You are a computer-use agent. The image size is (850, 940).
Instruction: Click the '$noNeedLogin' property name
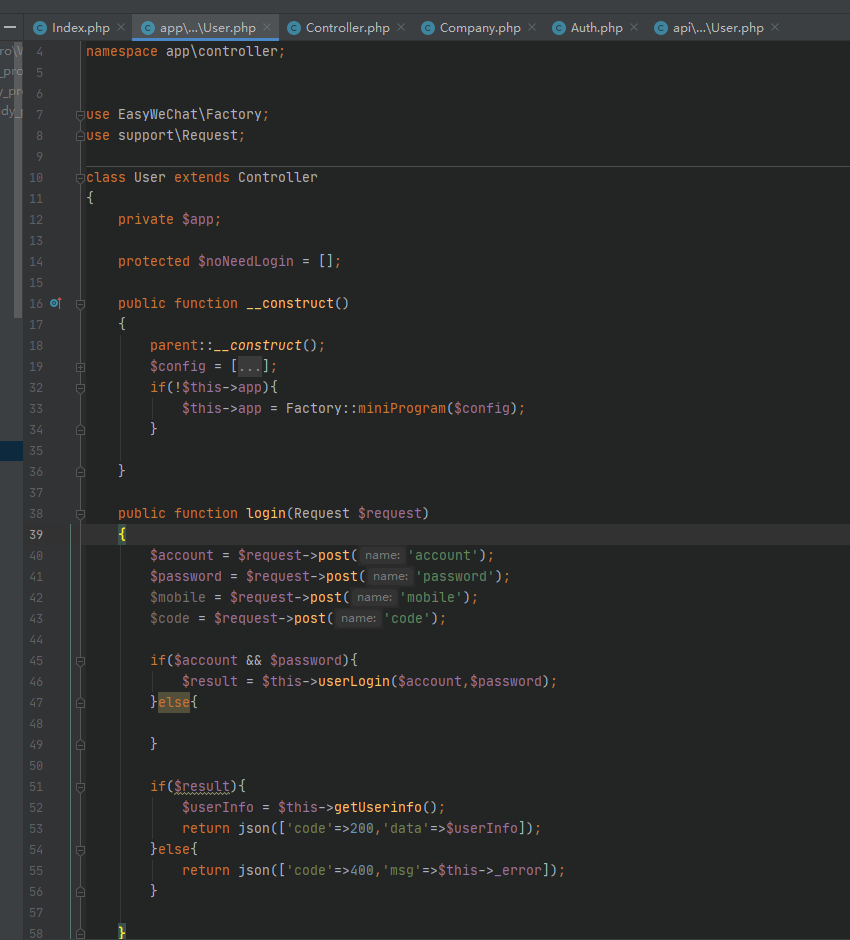(246, 261)
